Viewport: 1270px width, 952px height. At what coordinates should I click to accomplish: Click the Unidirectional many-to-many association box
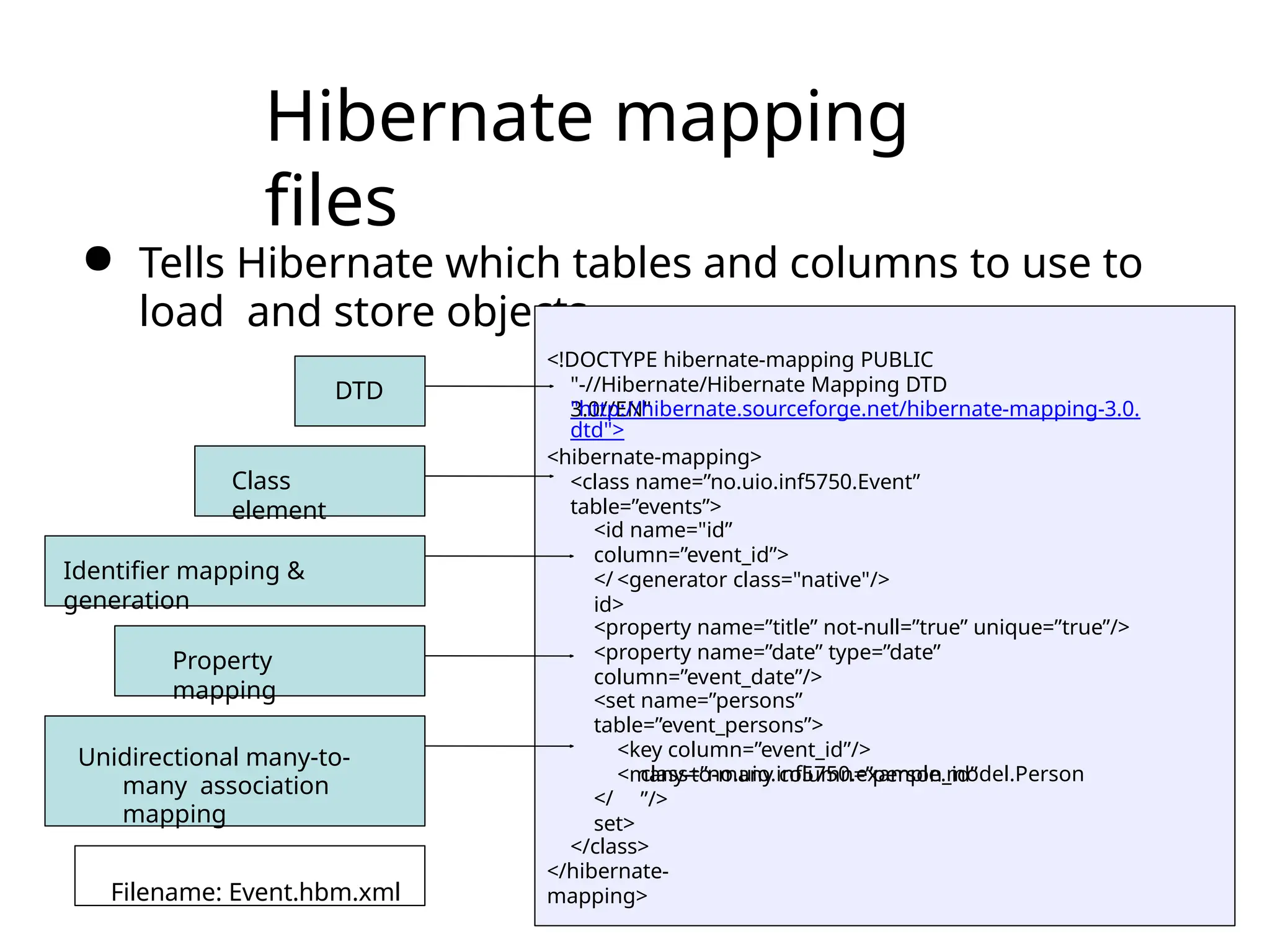[x=234, y=771]
